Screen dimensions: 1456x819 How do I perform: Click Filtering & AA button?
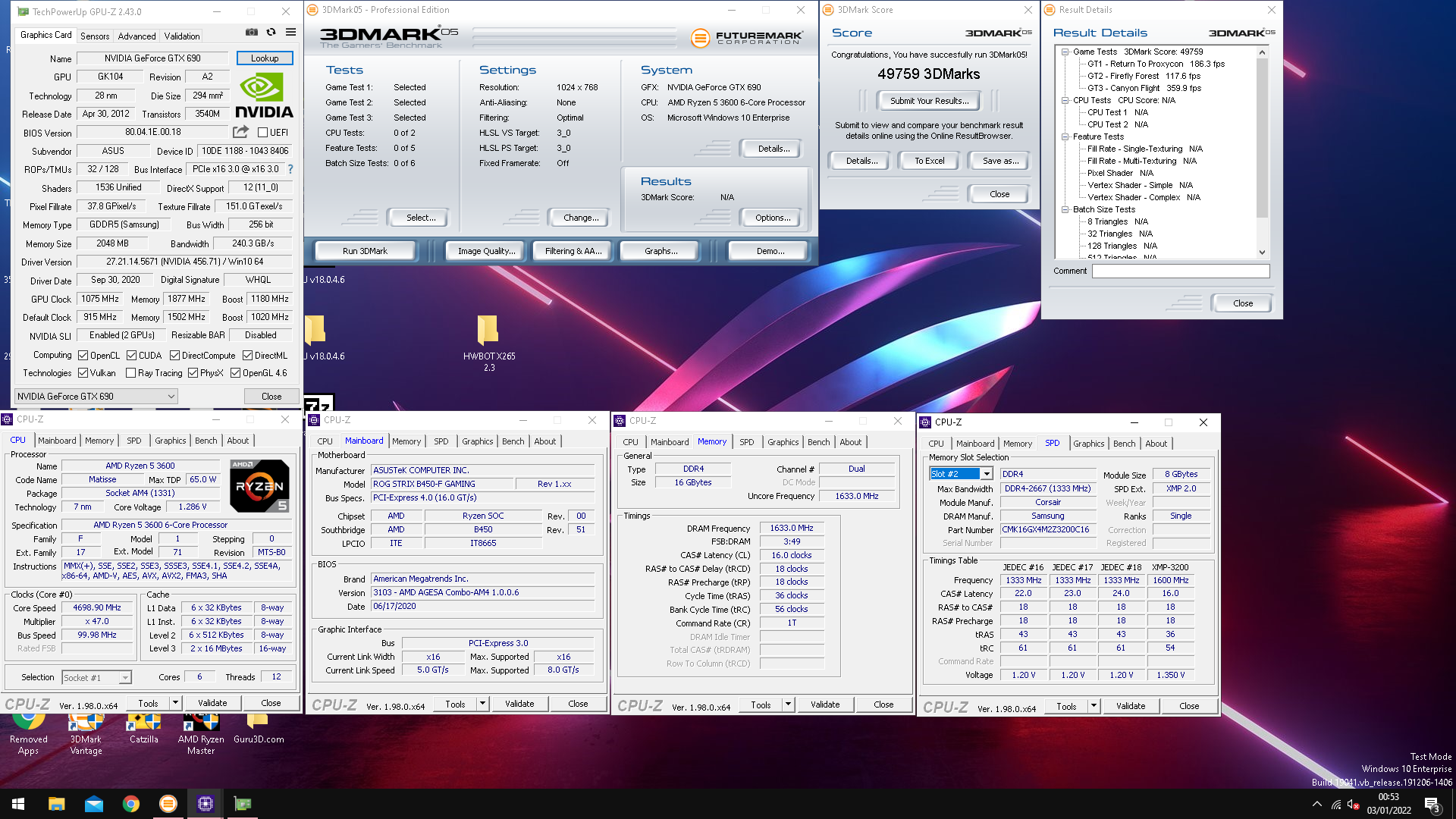coord(573,251)
